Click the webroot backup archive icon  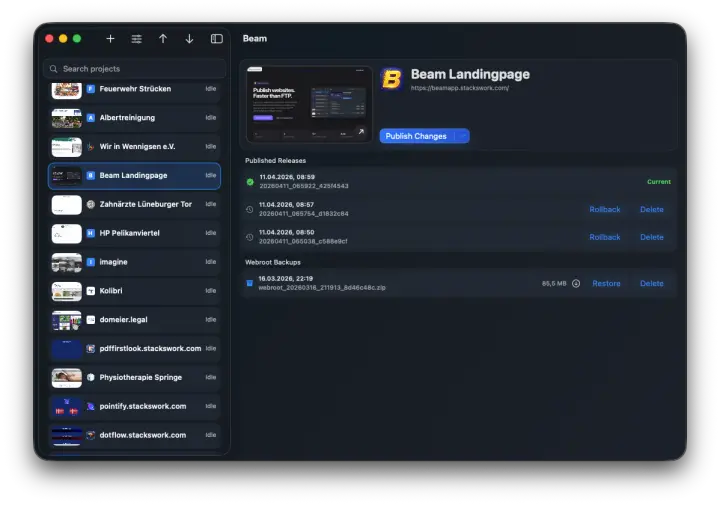[250, 284]
